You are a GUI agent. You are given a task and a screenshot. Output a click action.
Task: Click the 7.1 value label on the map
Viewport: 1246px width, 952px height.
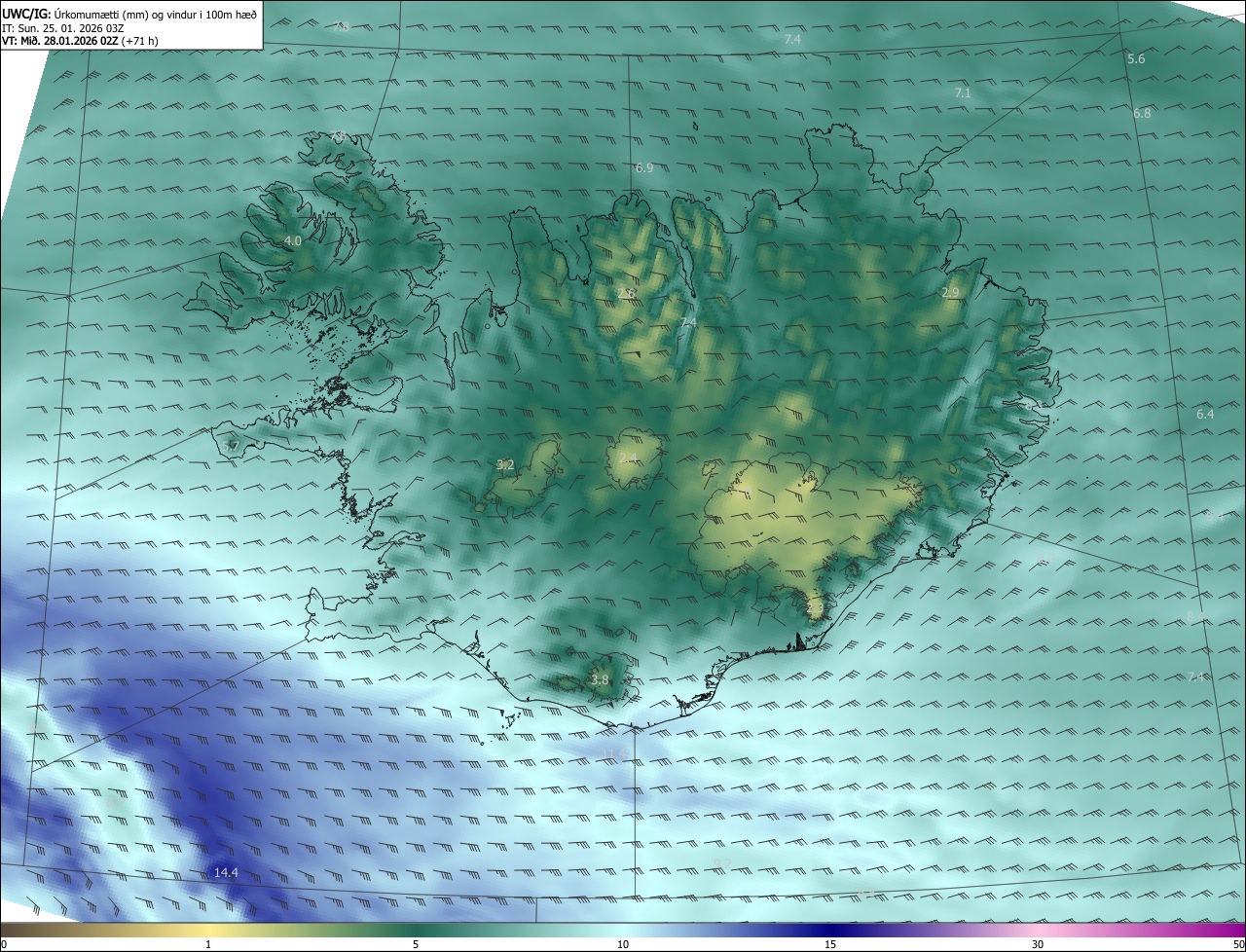click(x=963, y=92)
